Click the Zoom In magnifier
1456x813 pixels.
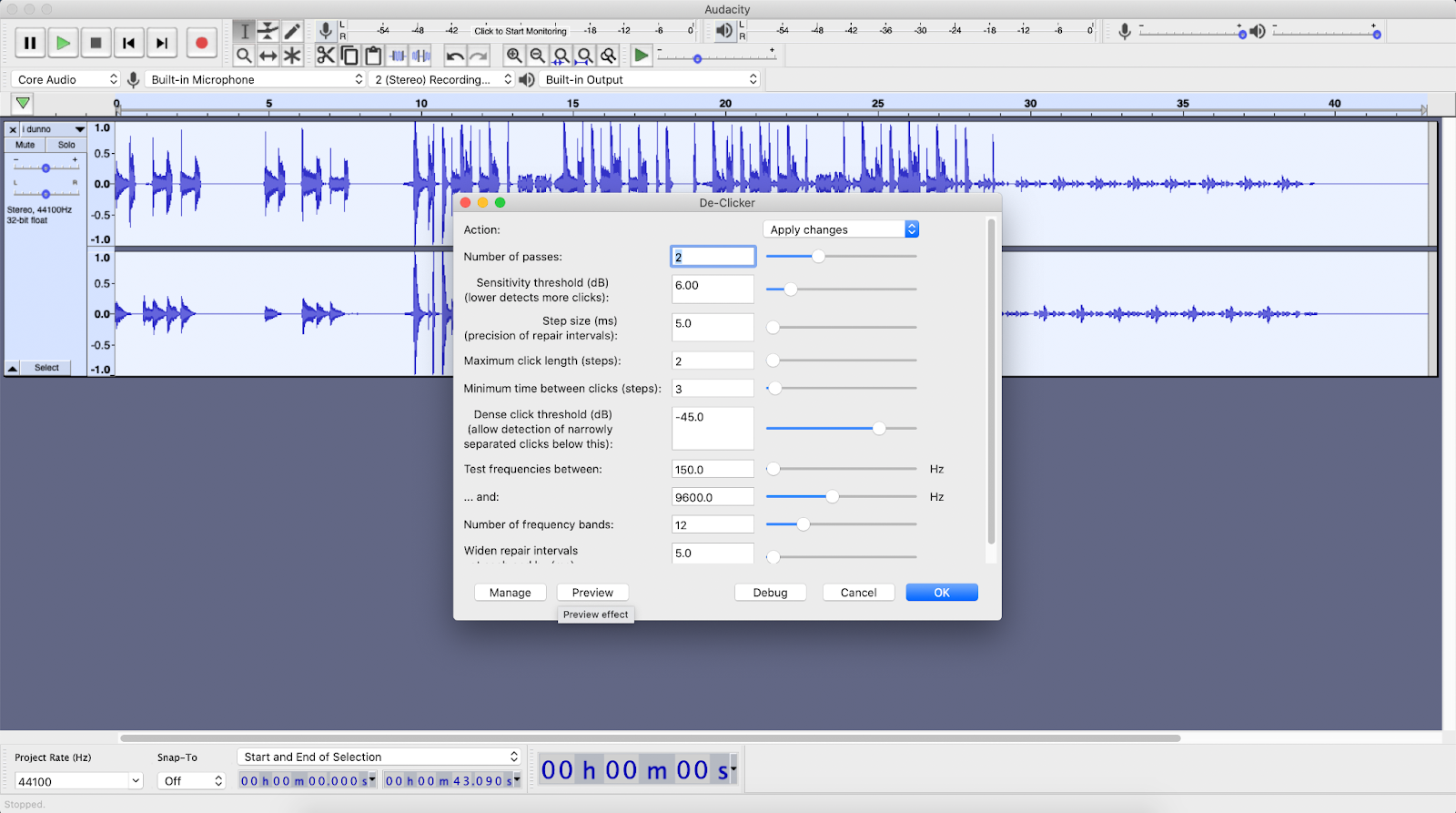tap(514, 56)
